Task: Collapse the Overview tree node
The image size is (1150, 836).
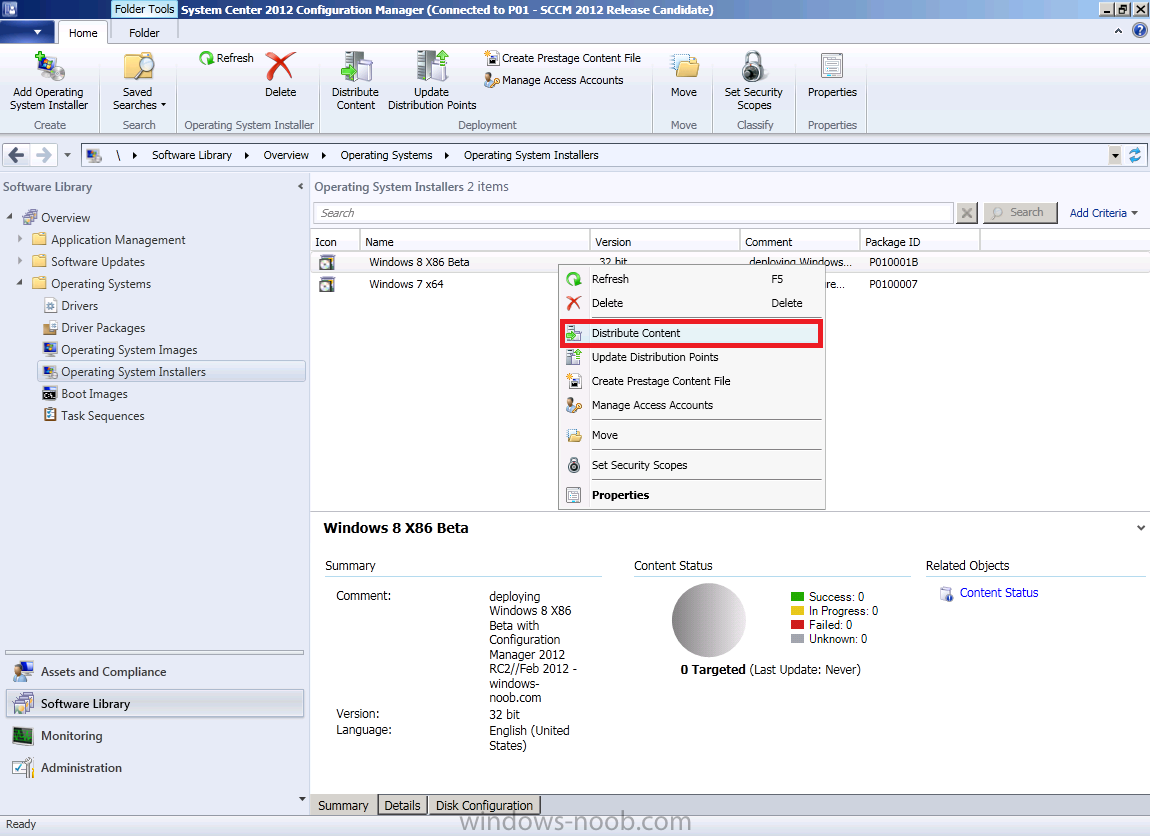Action: 10,216
